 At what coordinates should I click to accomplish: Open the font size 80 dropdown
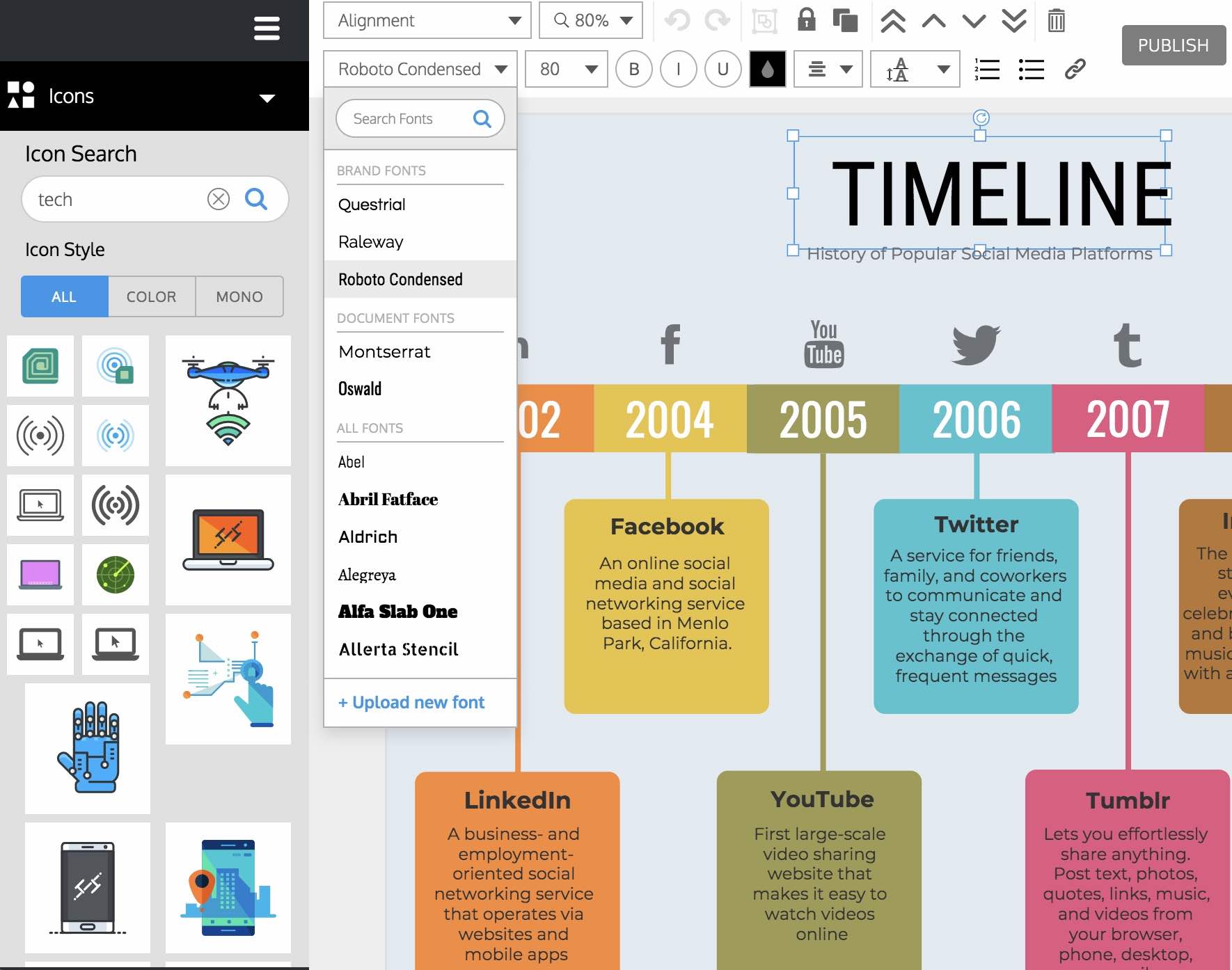[x=566, y=69]
